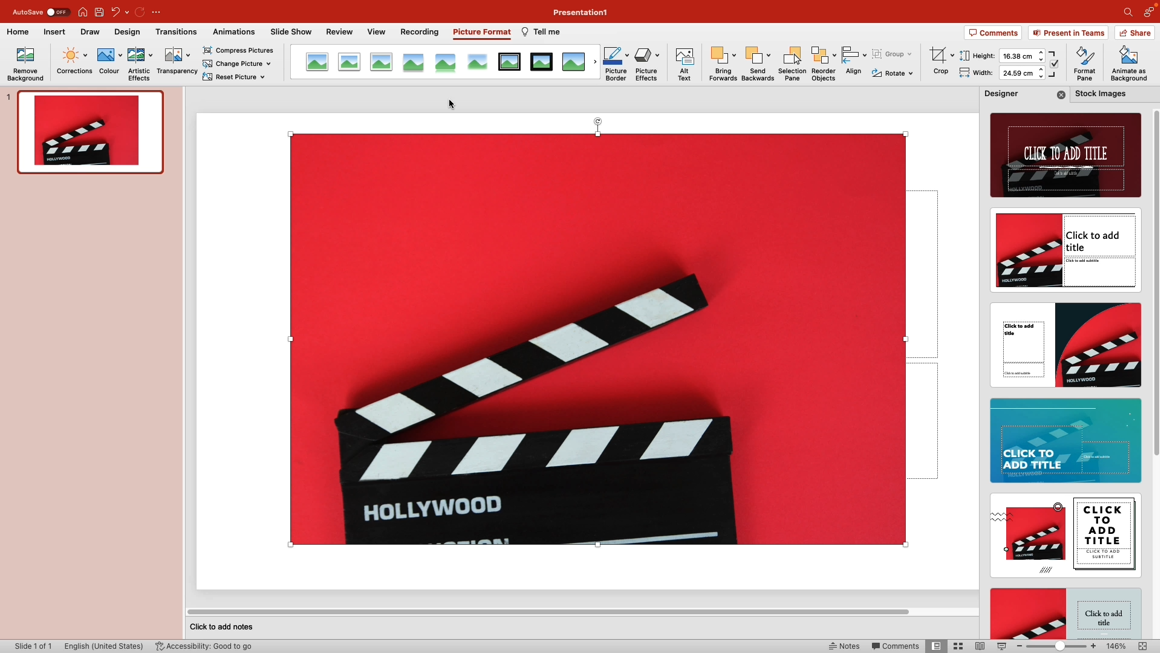Open the Transitions tab
Viewport: 1160px width, 653px height.
pyautogui.click(x=176, y=32)
